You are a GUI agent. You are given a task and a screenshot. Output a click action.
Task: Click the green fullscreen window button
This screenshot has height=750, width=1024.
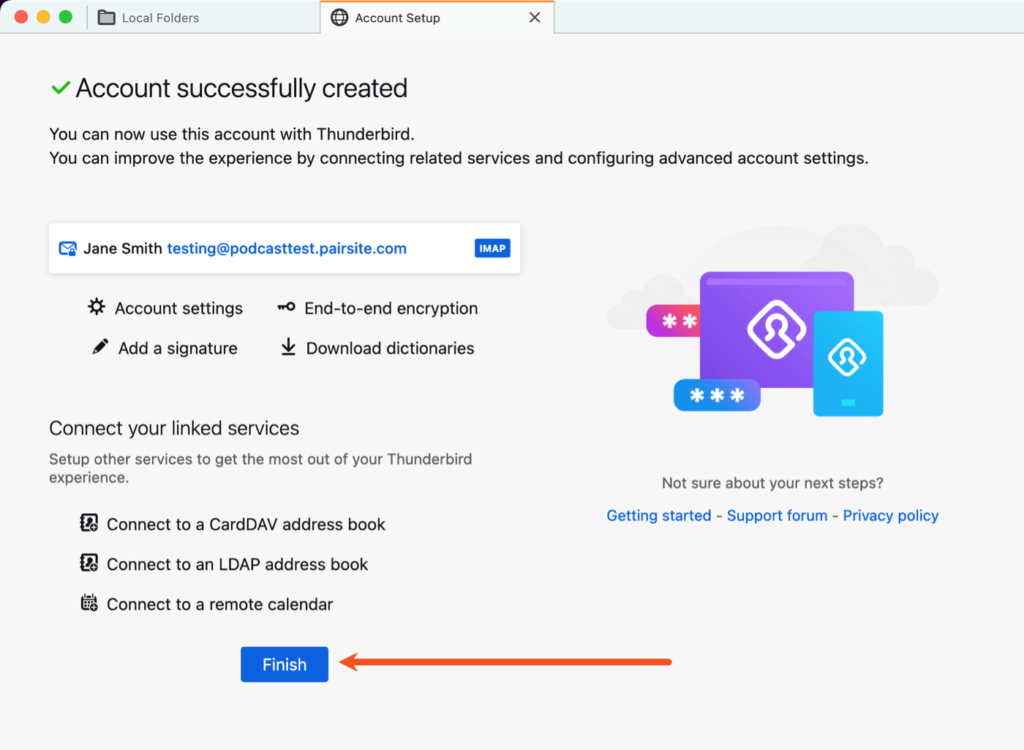coord(65,17)
